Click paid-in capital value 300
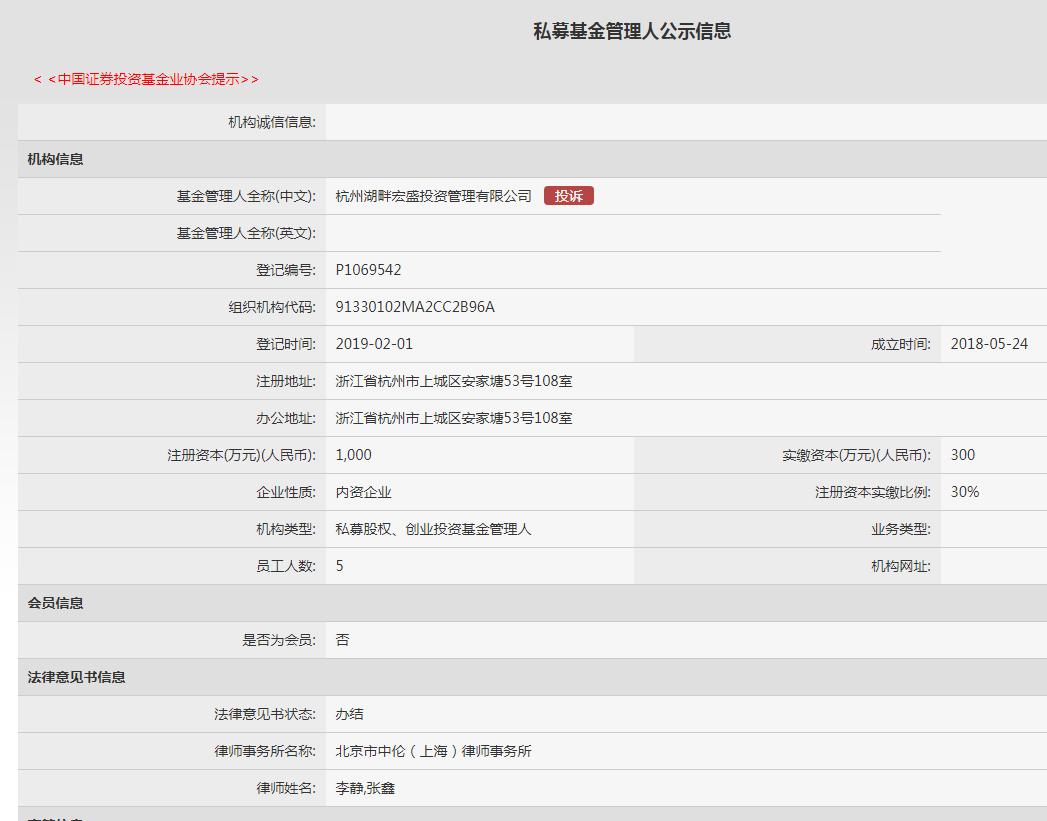The image size is (1047, 821). (961, 454)
